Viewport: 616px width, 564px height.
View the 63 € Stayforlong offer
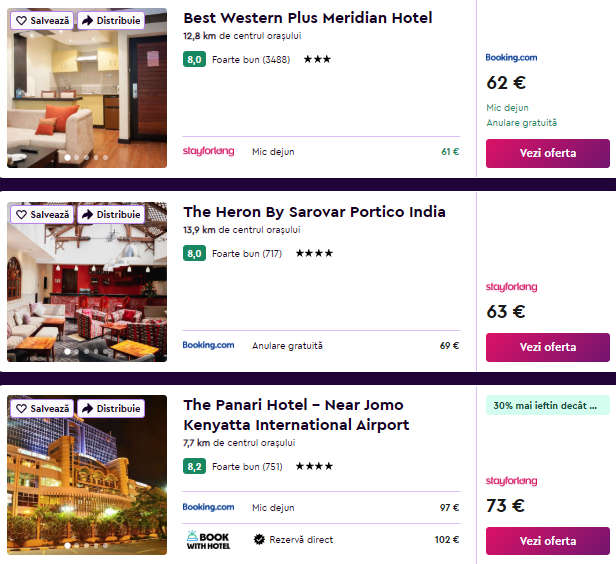[x=548, y=347]
